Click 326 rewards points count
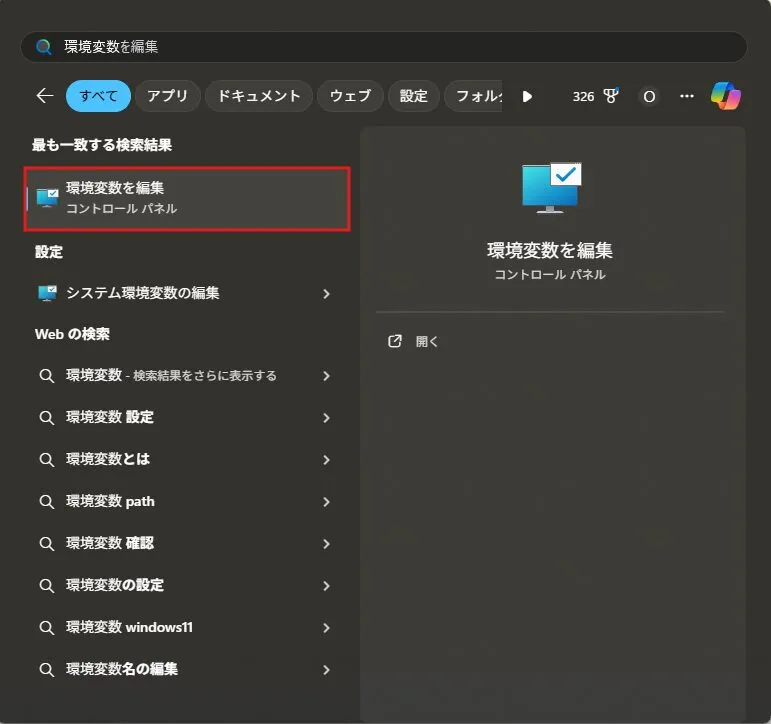This screenshot has width=771, height=724. pyautogui.click(x=583, y=96)
